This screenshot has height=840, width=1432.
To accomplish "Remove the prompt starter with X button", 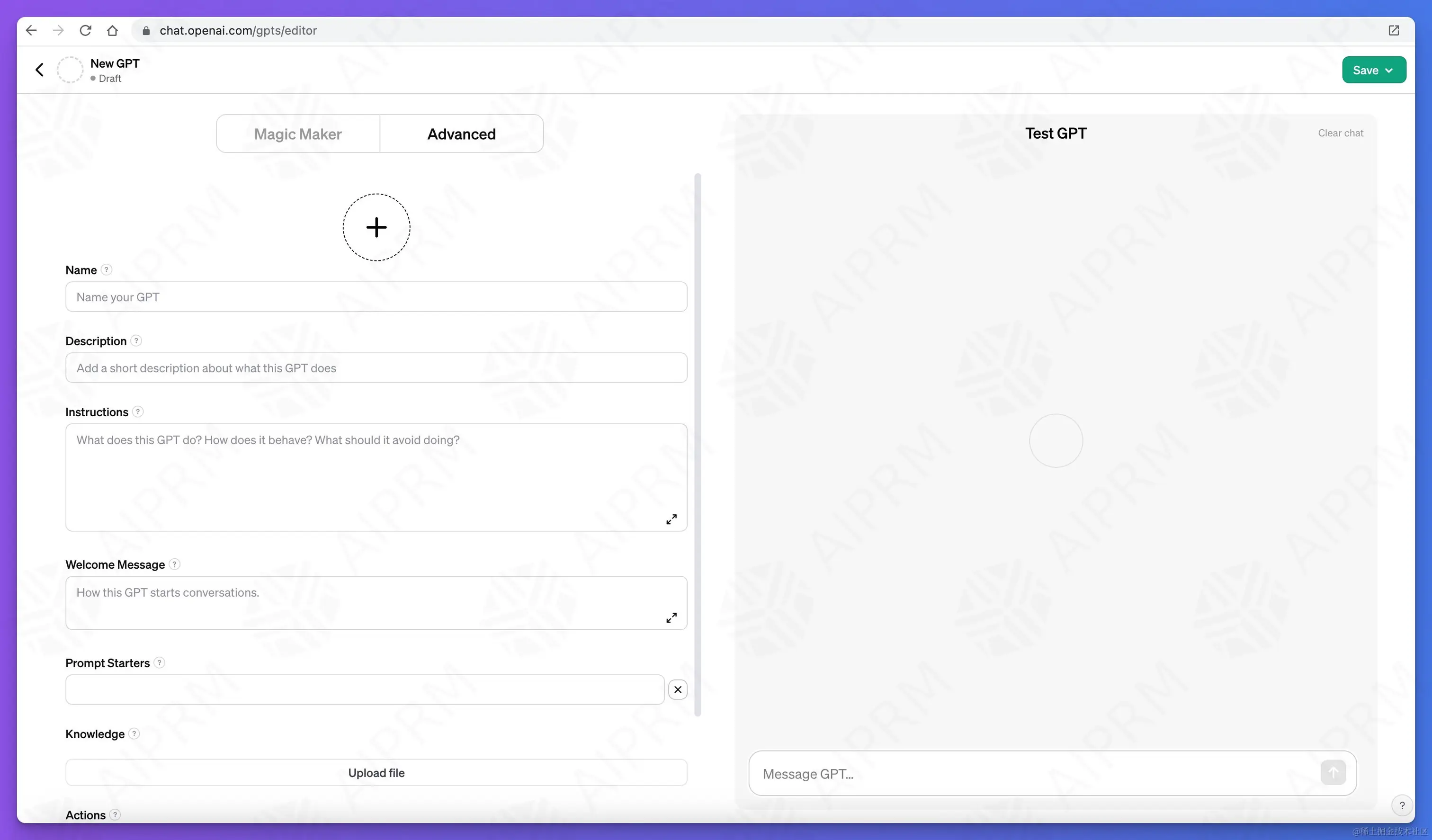I will click(x=678, y=689).
